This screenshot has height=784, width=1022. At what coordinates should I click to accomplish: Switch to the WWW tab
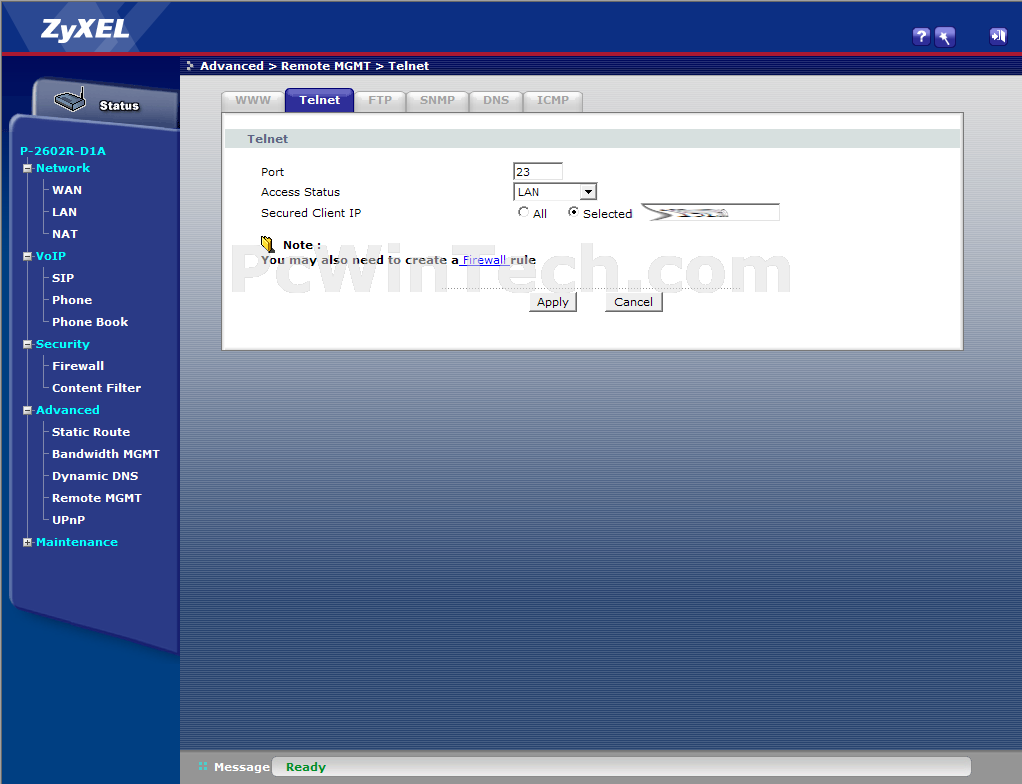click(253, 100)
